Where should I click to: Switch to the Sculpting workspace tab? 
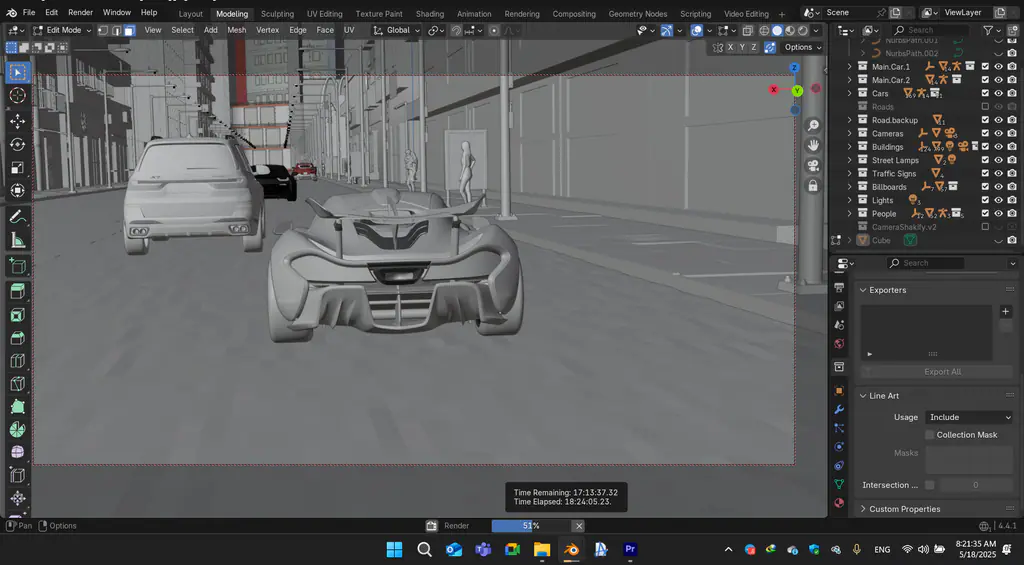(x=277, y=14)
